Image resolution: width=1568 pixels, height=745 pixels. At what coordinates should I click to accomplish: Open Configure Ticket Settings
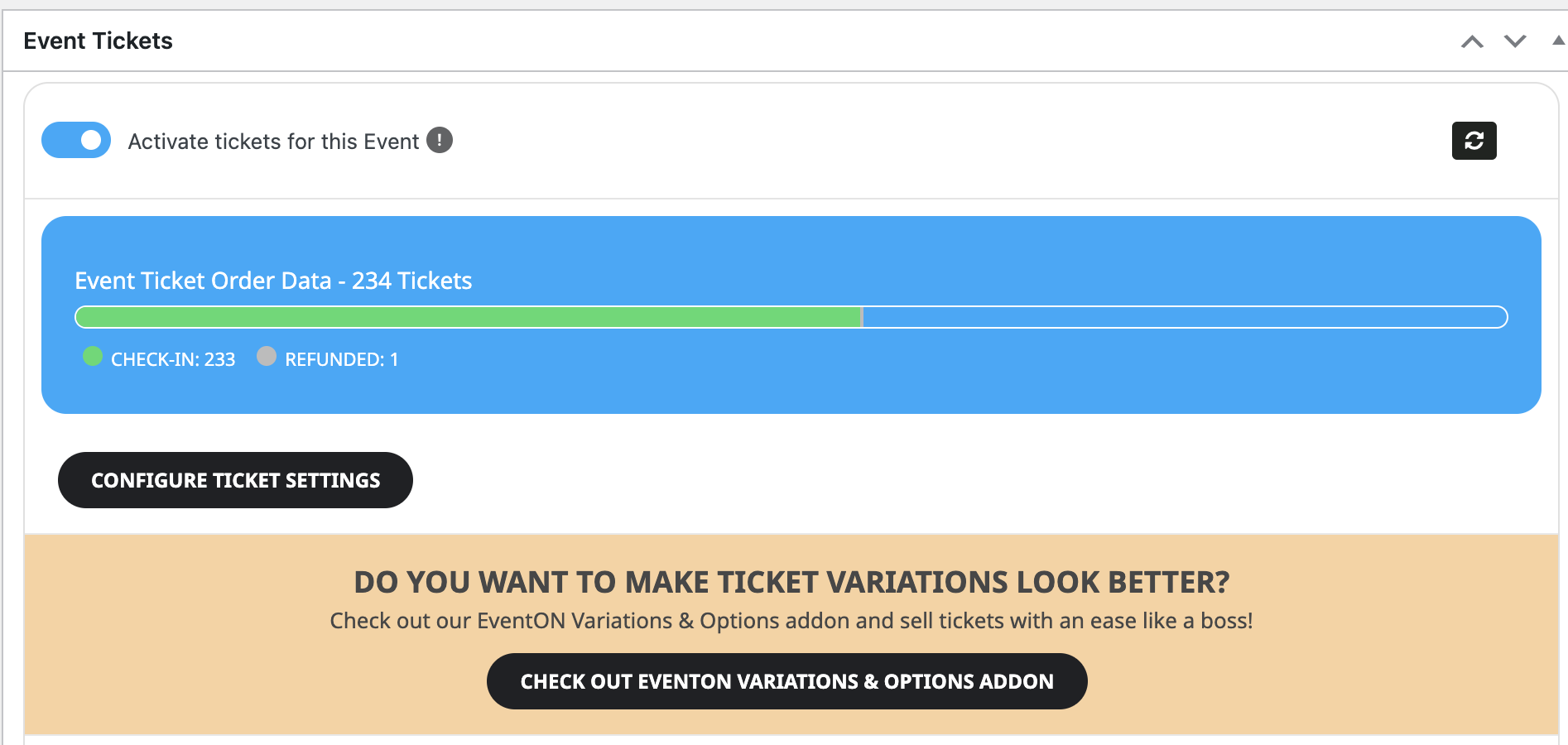click(x=235, y=480)
